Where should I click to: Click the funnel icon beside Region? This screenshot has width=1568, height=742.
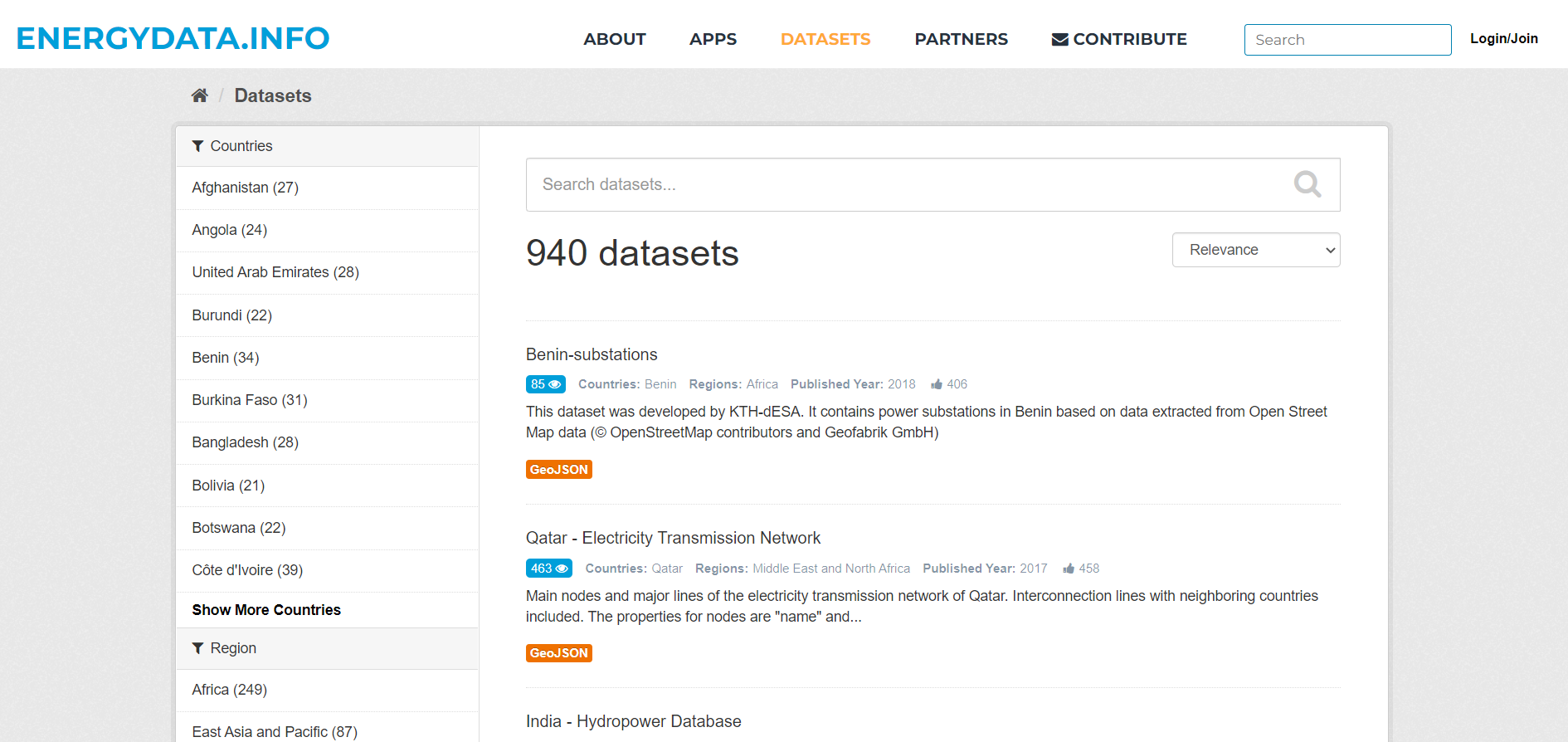click(197, 648)
